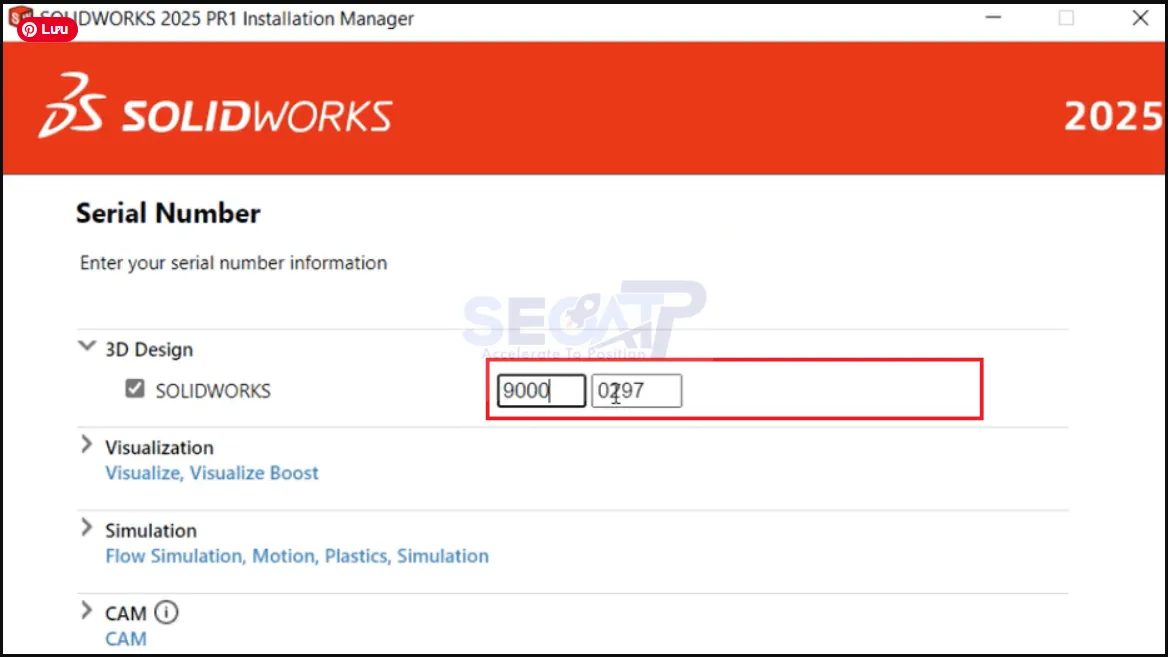Click the Pinterest Lưu save icon

pyautogui.click(x=45, y=29)
